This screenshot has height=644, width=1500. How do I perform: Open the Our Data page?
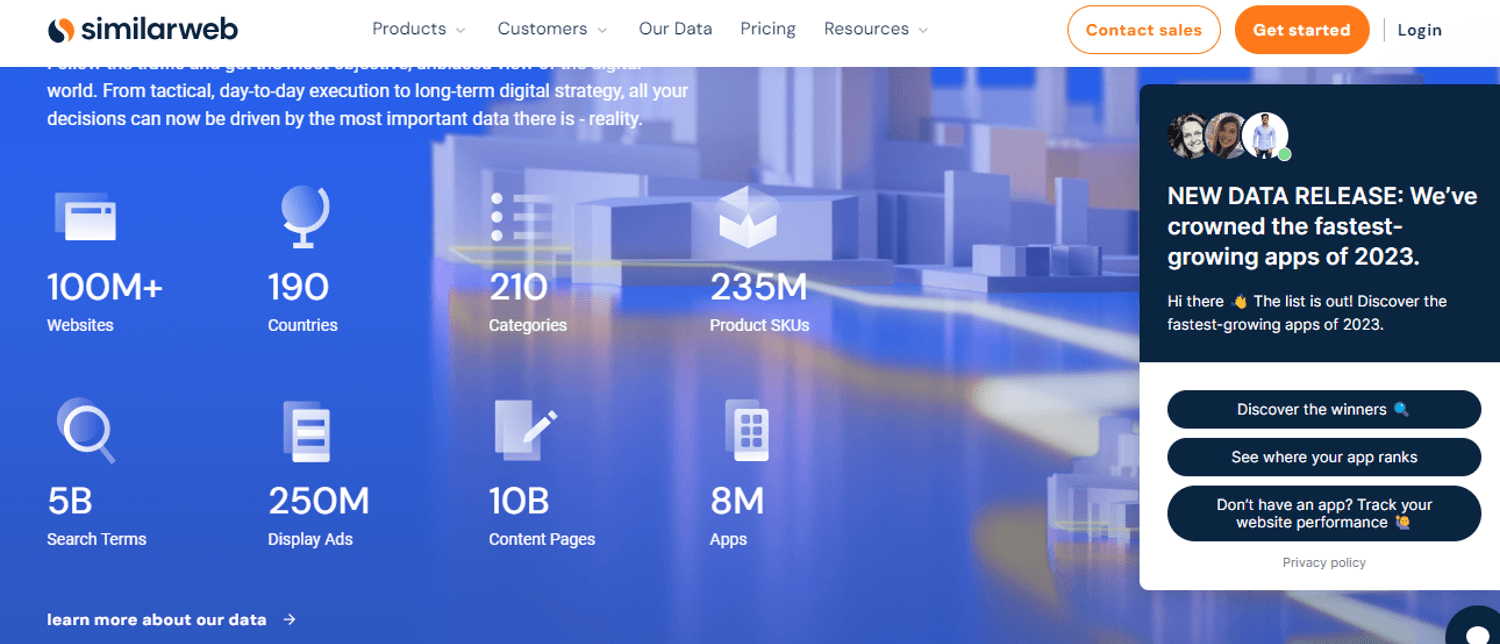pos(675,29)
